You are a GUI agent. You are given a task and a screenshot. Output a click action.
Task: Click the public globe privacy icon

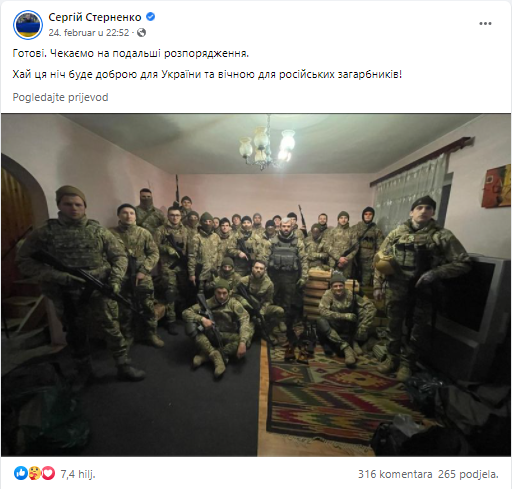[x=141, y=33]
